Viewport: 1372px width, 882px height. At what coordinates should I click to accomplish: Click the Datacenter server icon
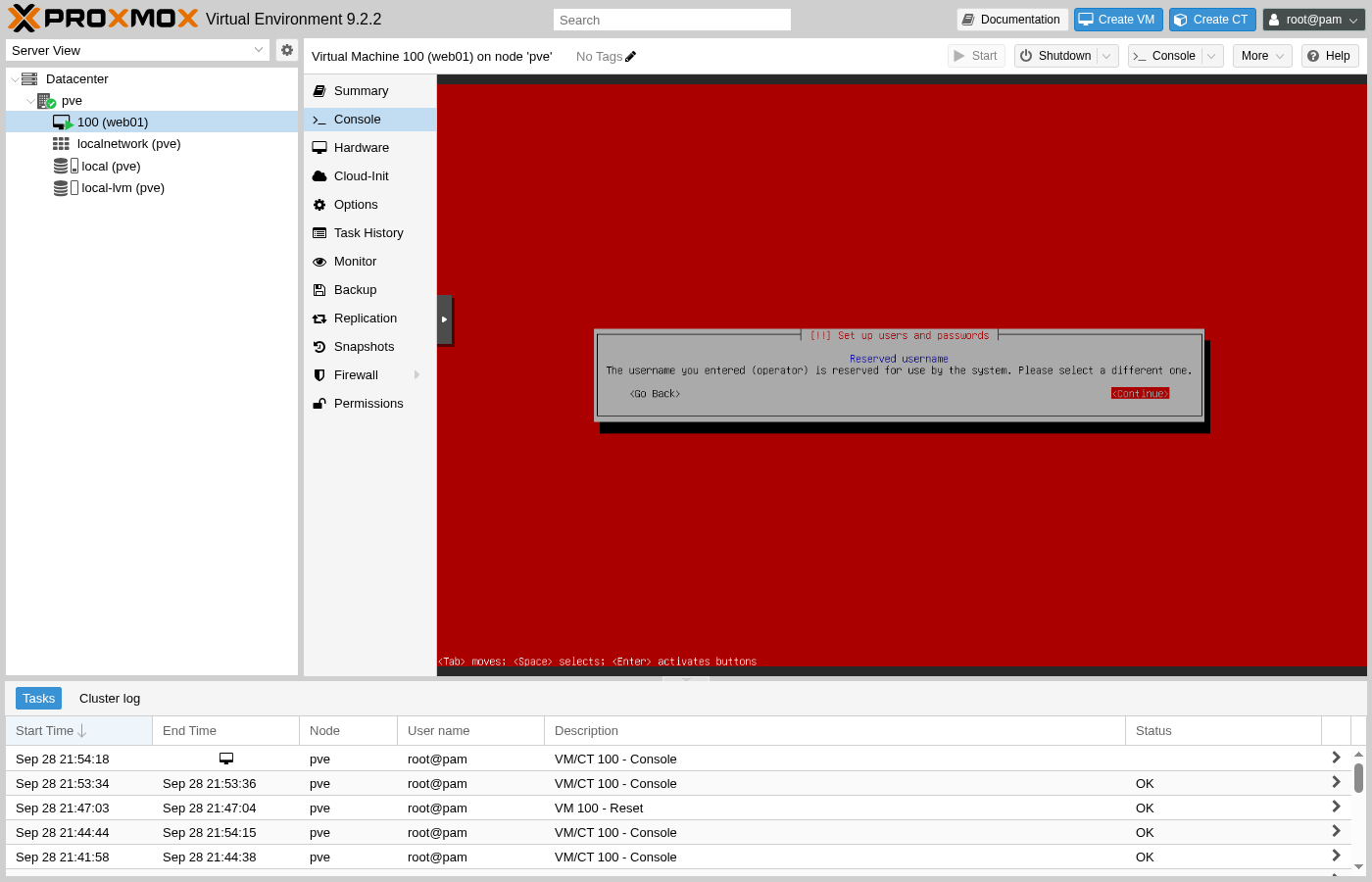pos(29,78)
